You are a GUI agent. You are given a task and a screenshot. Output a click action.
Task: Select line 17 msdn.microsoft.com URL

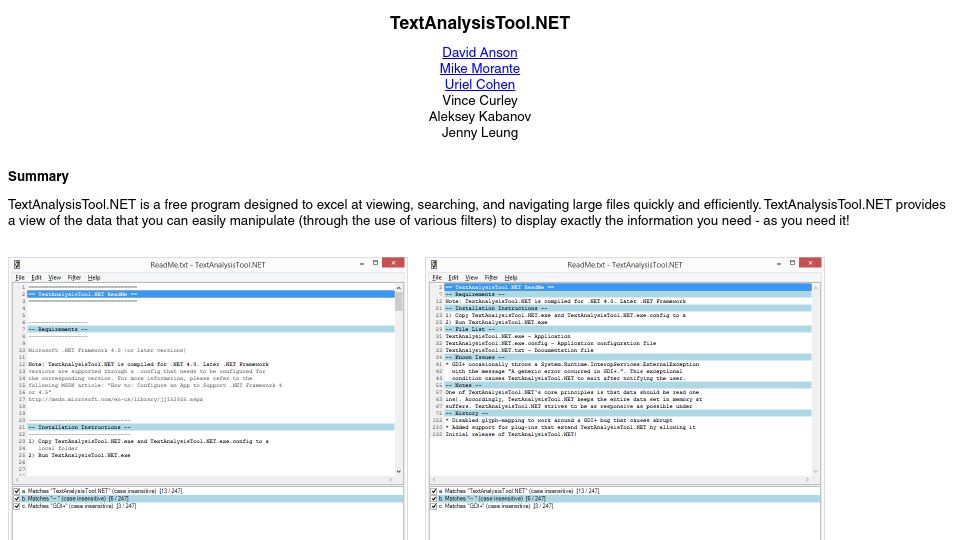pos(115,399)
